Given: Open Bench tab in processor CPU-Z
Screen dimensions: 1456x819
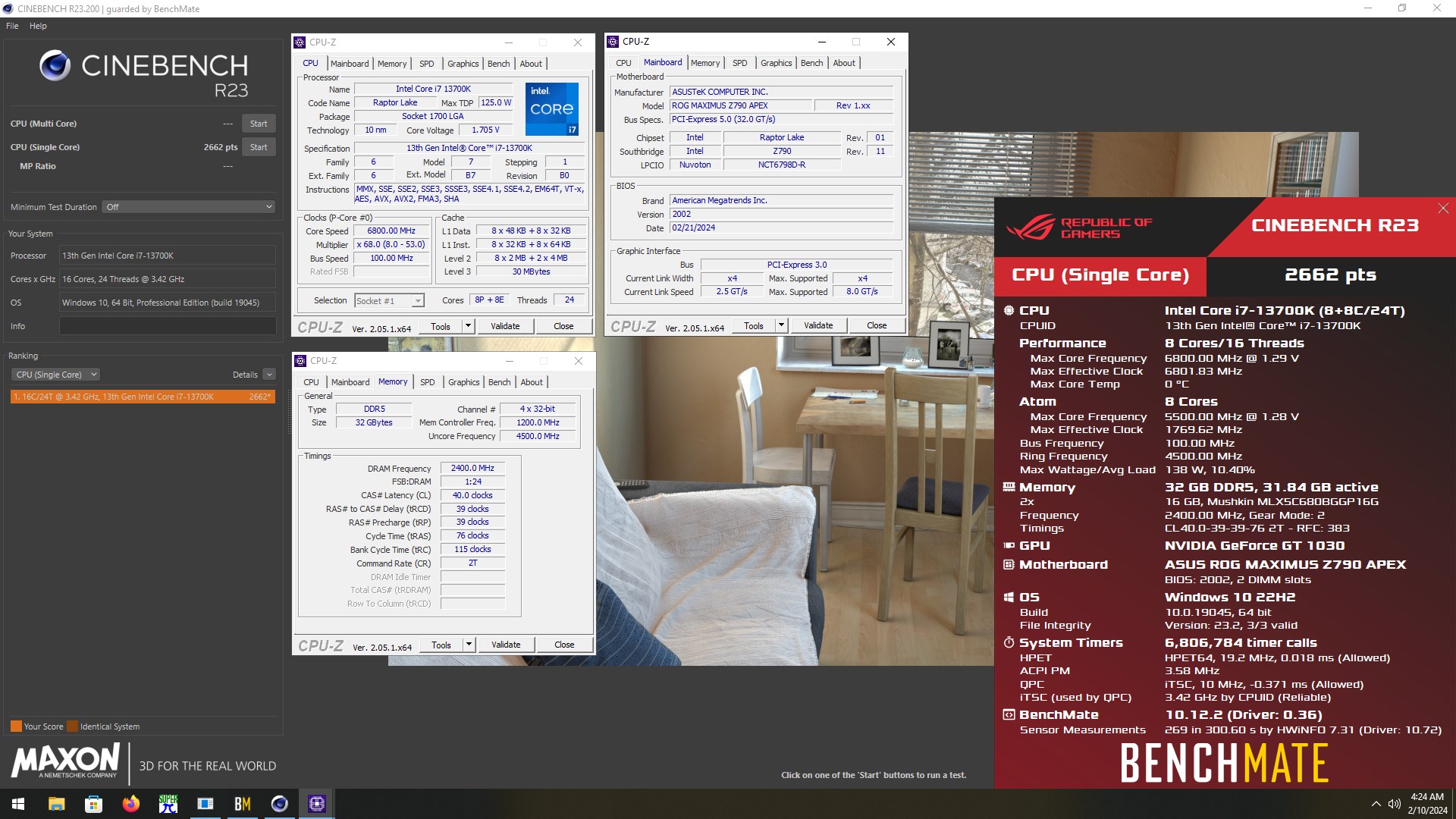Looking at the screenshot, I should coord(498,64).
